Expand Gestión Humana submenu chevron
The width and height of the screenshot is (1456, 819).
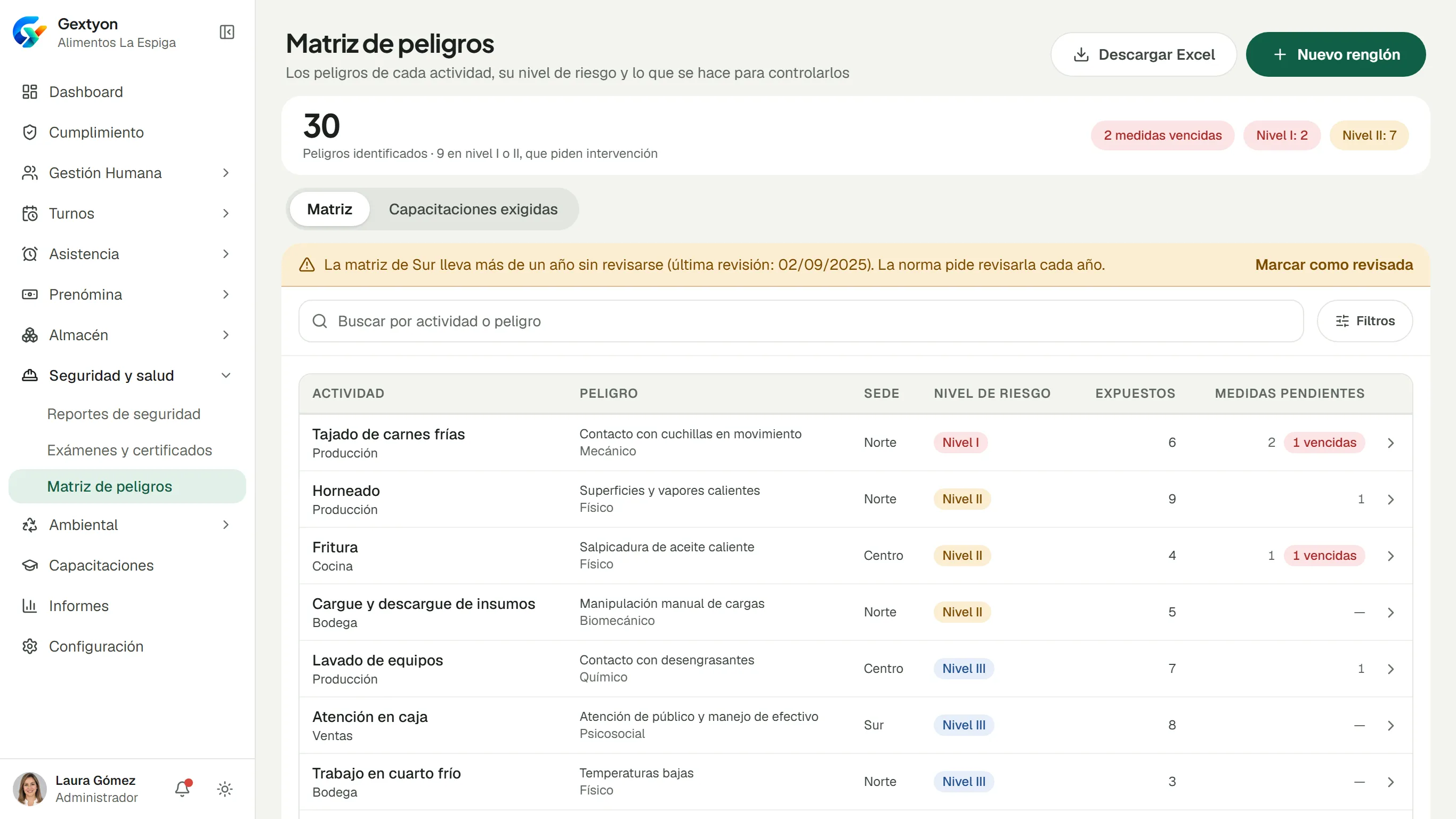[x=226, y=173]
